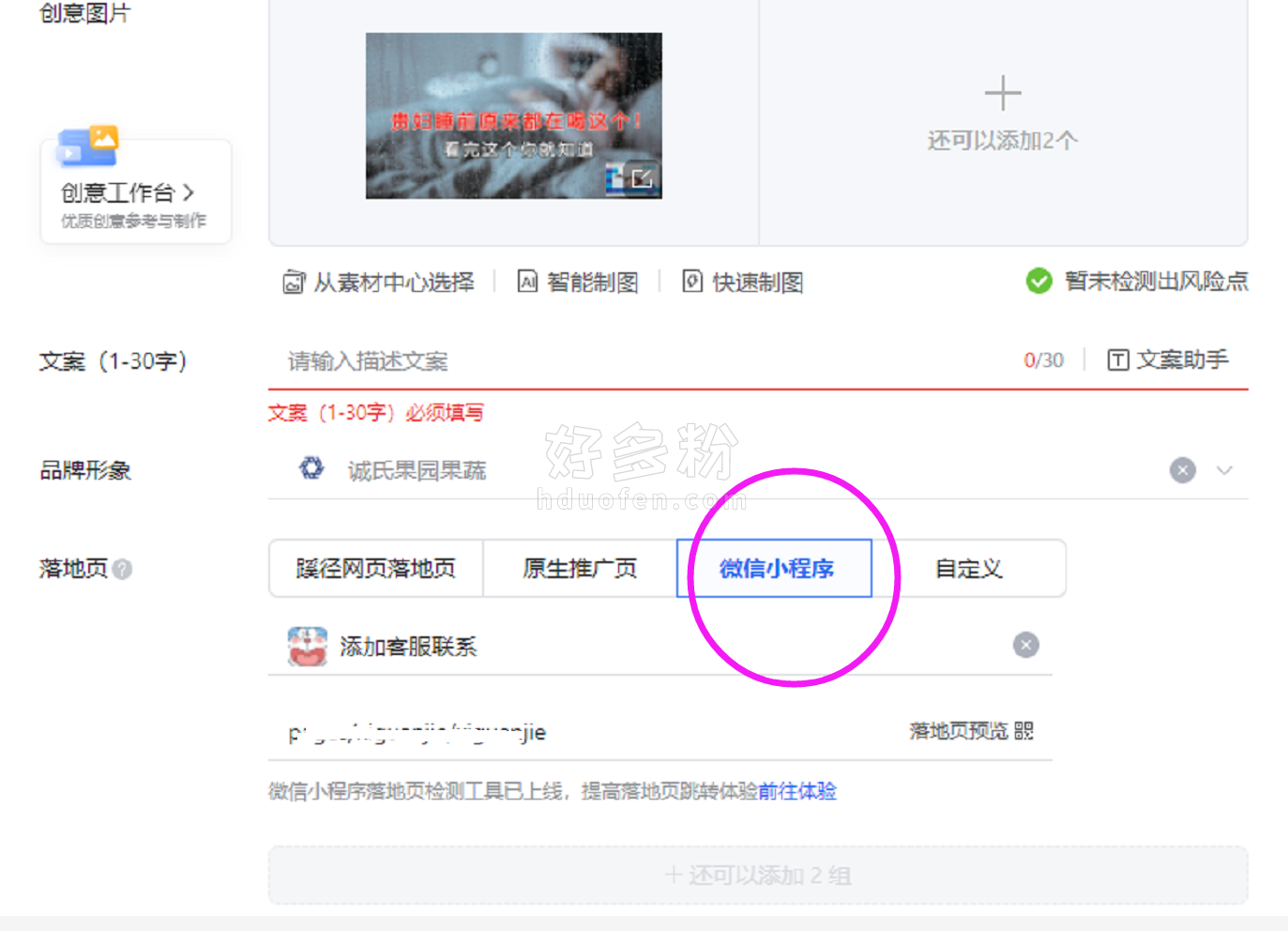The image size is (1288, 931).
Task: Click 还可以添加 2 组 button
Action: (758, 876)
